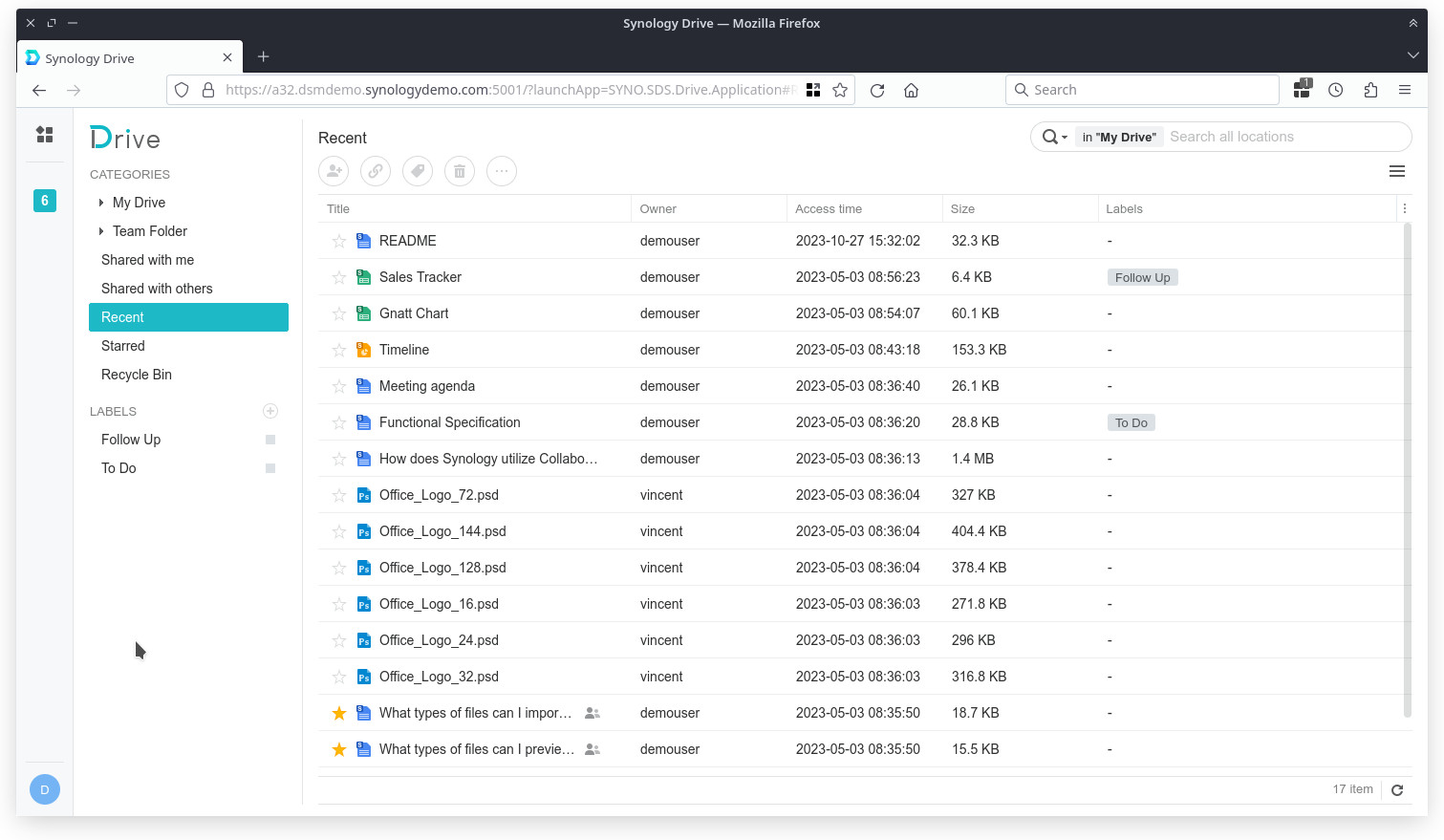The height and width of the screenshot is (840, 1444).
Task: Star Office_Logo_72.psd
Action: (x=339, y=495)
